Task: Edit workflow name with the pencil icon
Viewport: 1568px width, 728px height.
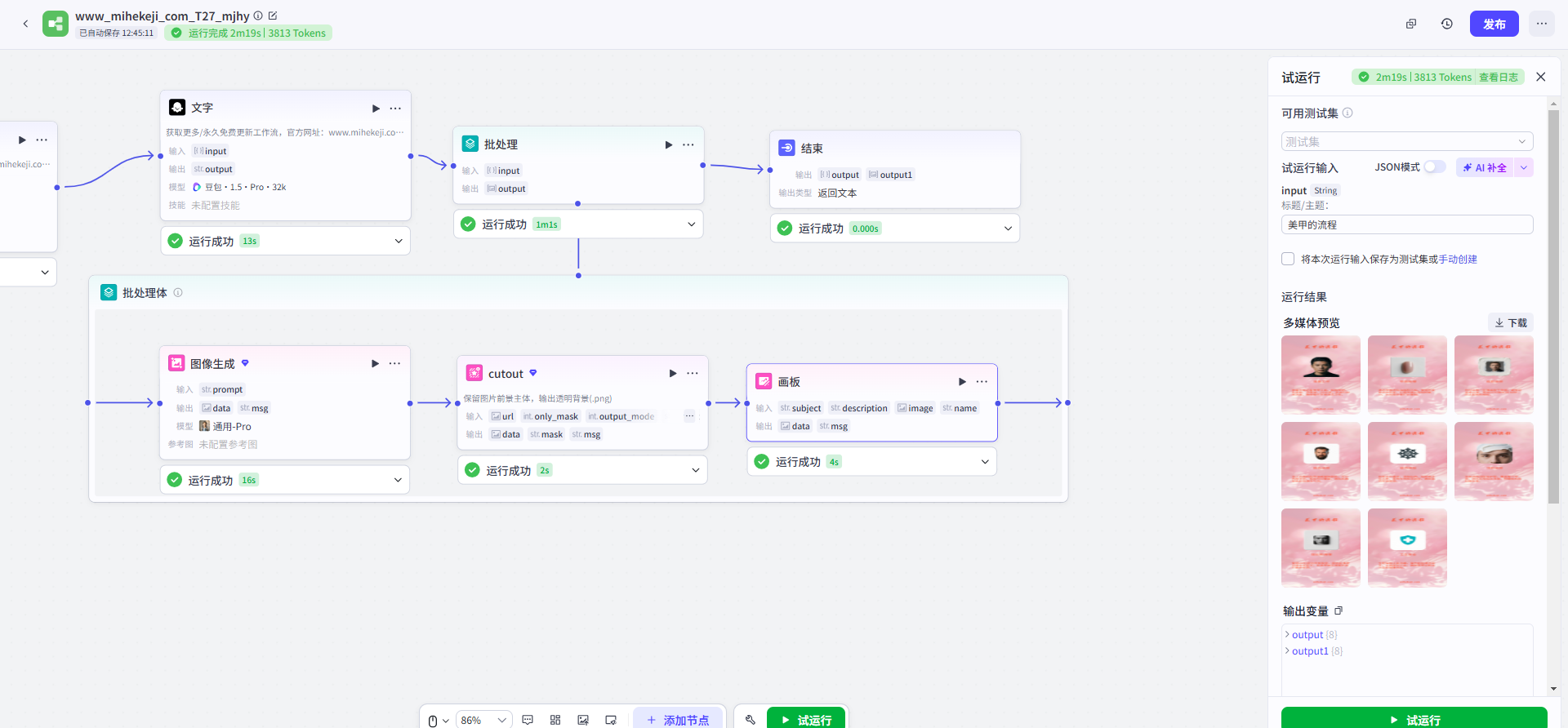Action: 273,16
